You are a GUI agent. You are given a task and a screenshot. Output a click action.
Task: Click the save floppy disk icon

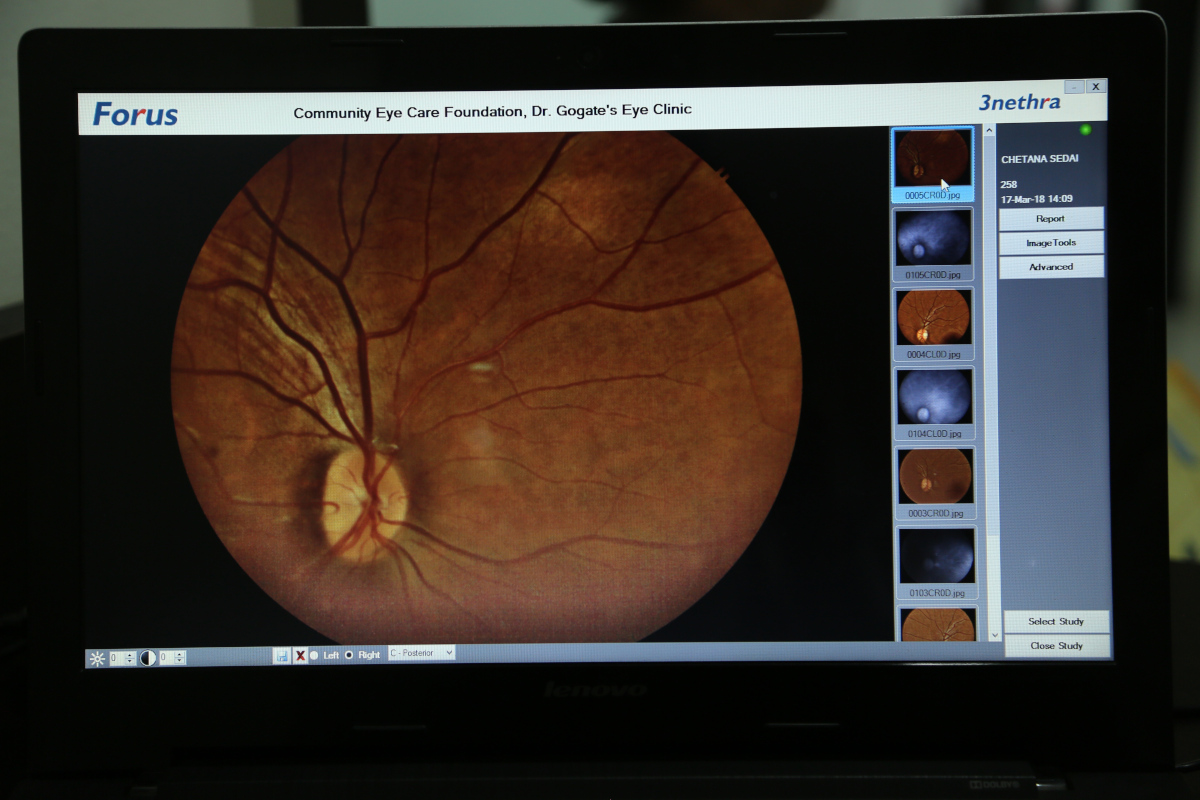(x=282, y=655)
